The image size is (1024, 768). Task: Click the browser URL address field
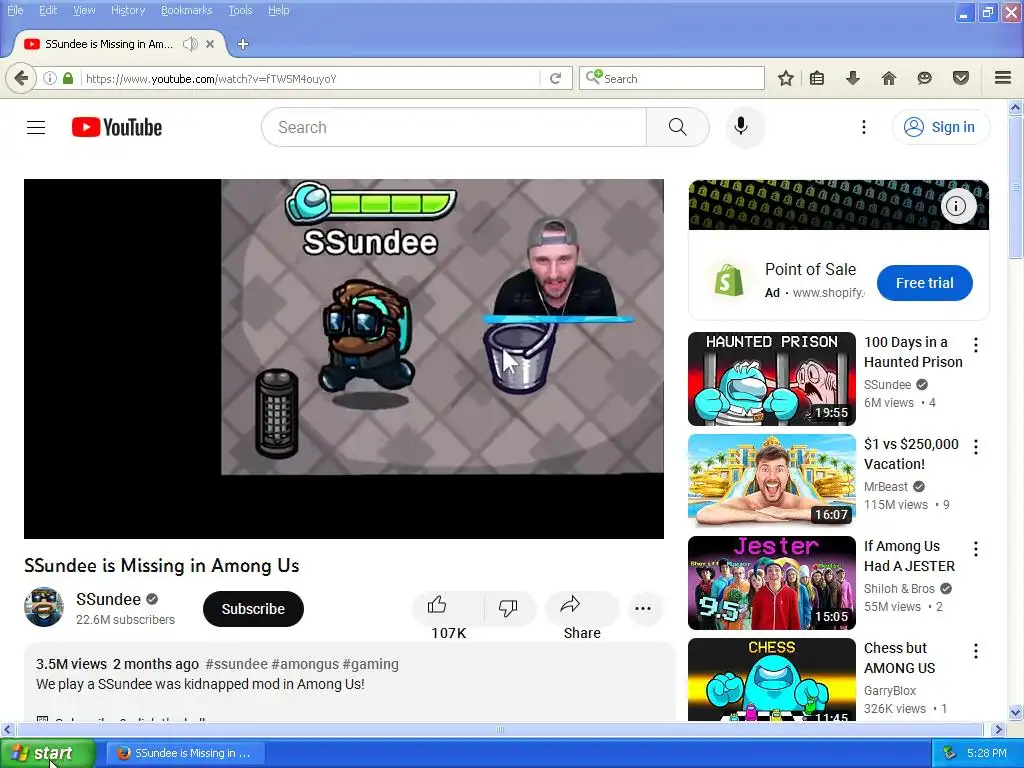pos(310,78)
